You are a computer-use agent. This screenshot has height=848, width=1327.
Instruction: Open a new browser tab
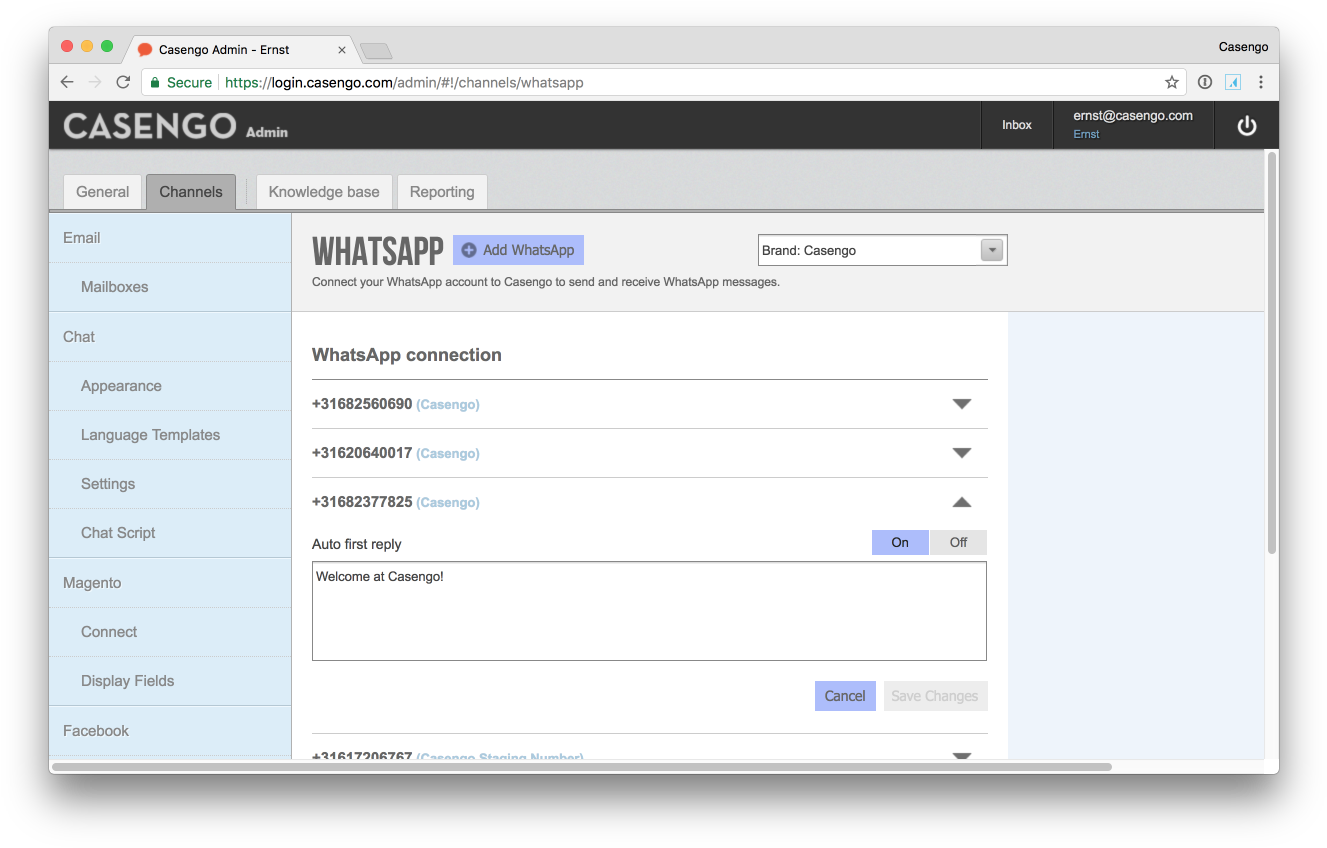click(376, 50)
